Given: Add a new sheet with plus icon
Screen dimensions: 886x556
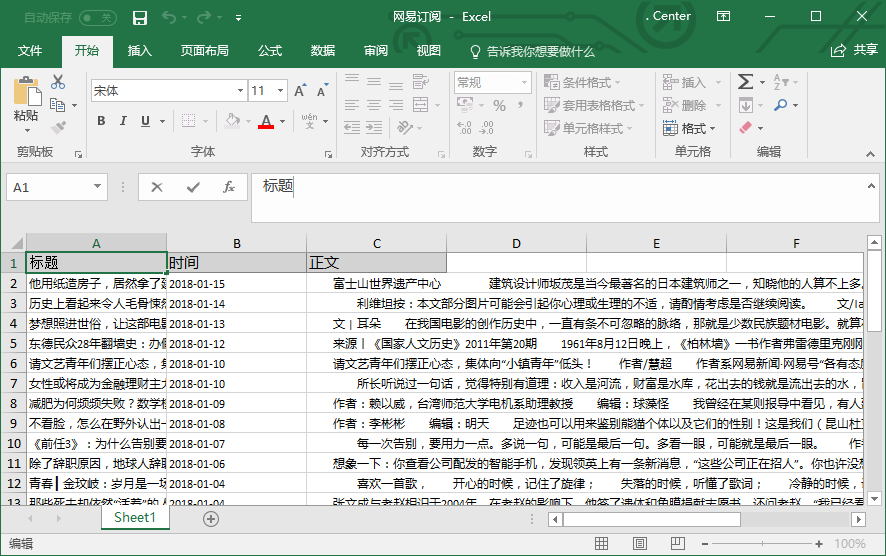Looking at the screenshot, I should 211,519.
